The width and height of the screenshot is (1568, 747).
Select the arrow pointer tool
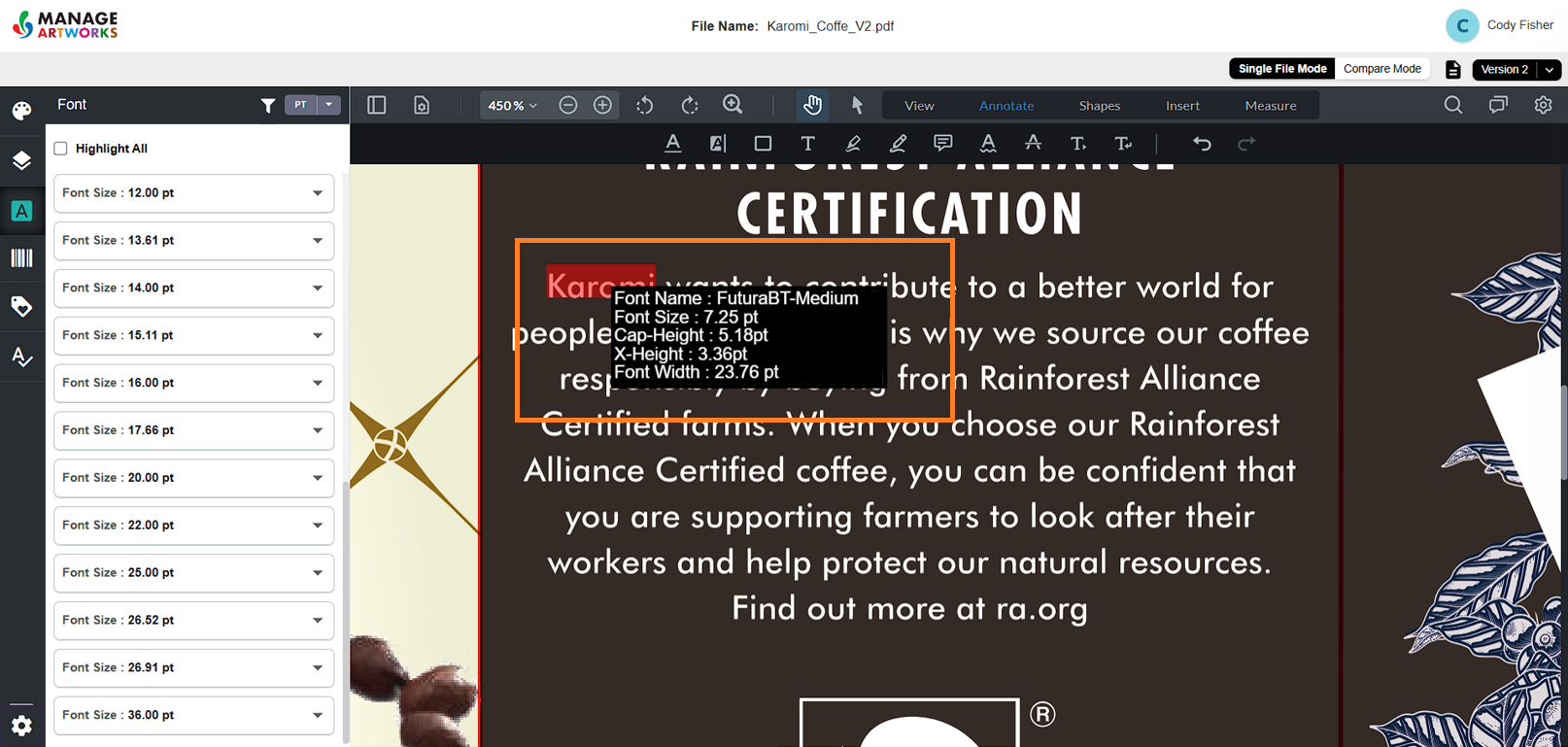[x=857, y=105]
